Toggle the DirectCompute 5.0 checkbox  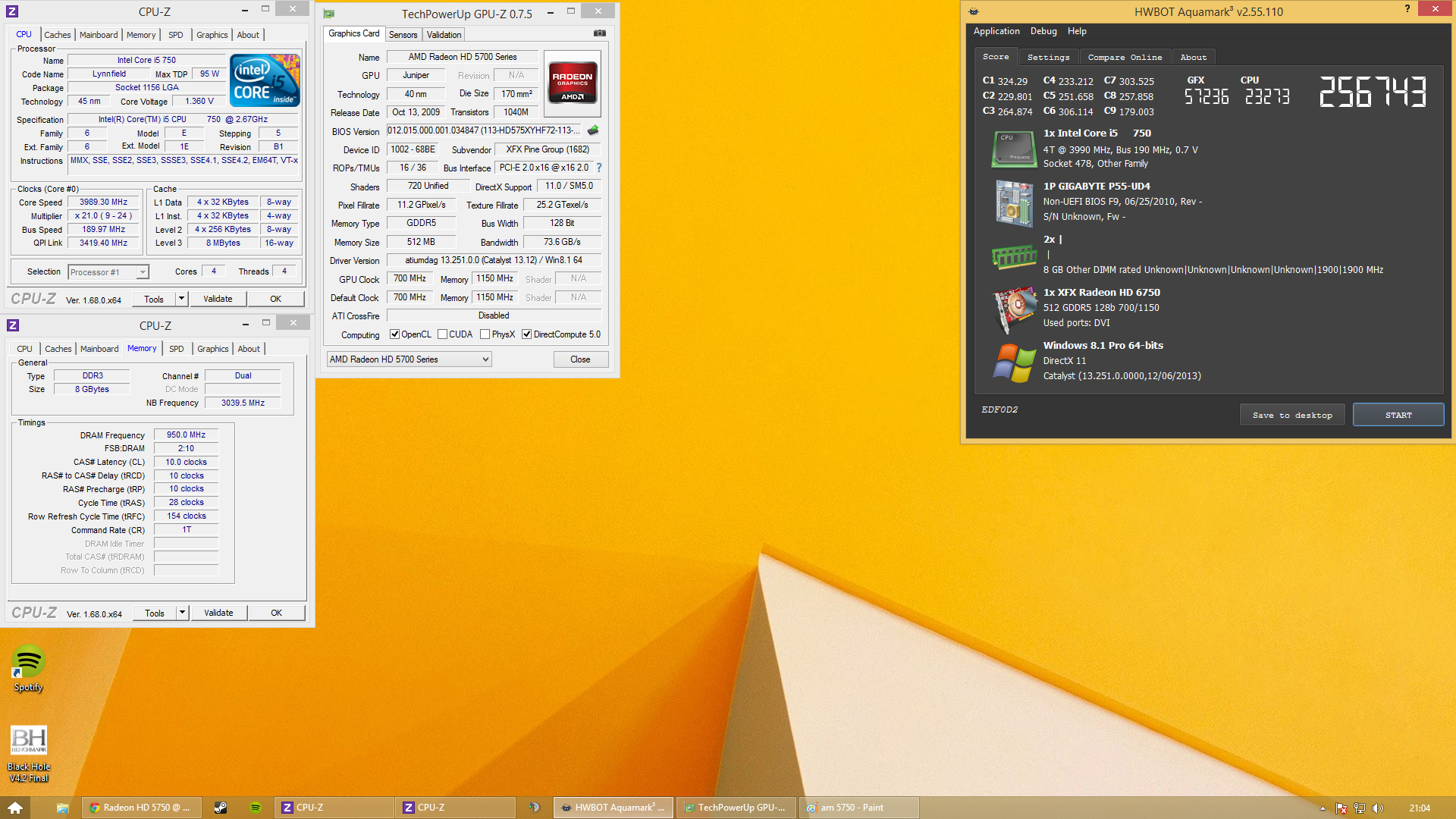[526, 334]
